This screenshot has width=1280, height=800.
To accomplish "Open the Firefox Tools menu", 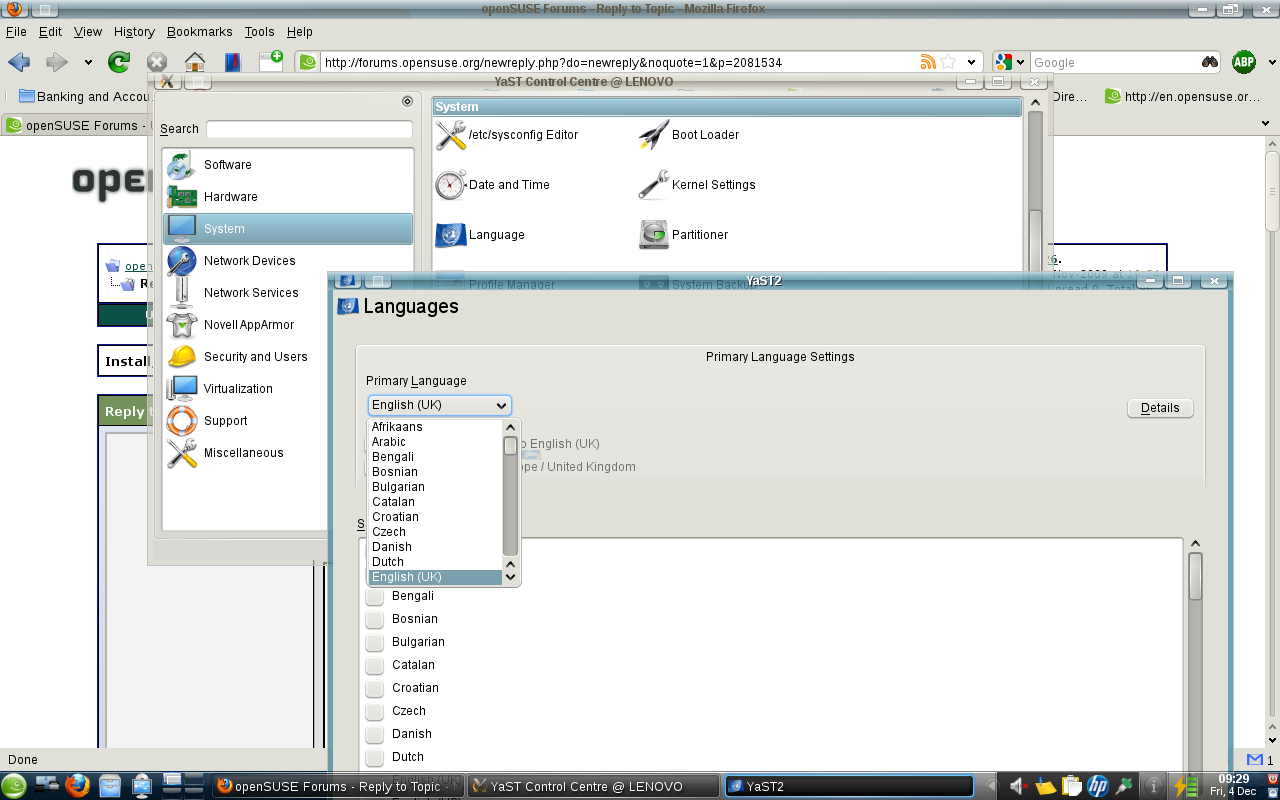I will [260, 32].
